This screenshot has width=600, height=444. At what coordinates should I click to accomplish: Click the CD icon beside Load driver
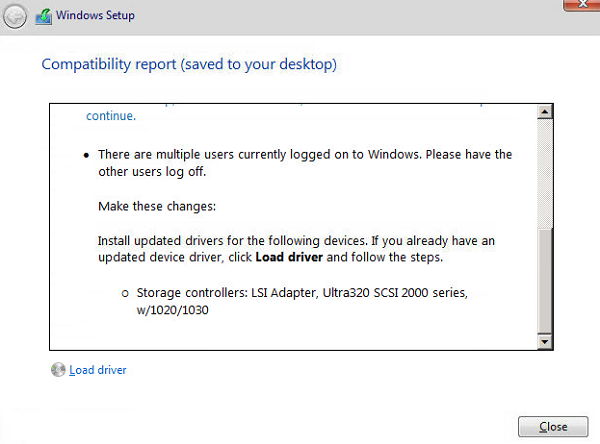click(58, 369)
